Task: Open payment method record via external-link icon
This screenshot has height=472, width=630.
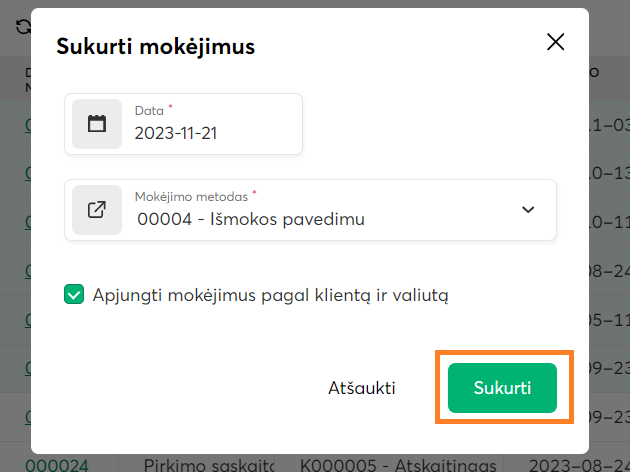Action: click(97, 210)
